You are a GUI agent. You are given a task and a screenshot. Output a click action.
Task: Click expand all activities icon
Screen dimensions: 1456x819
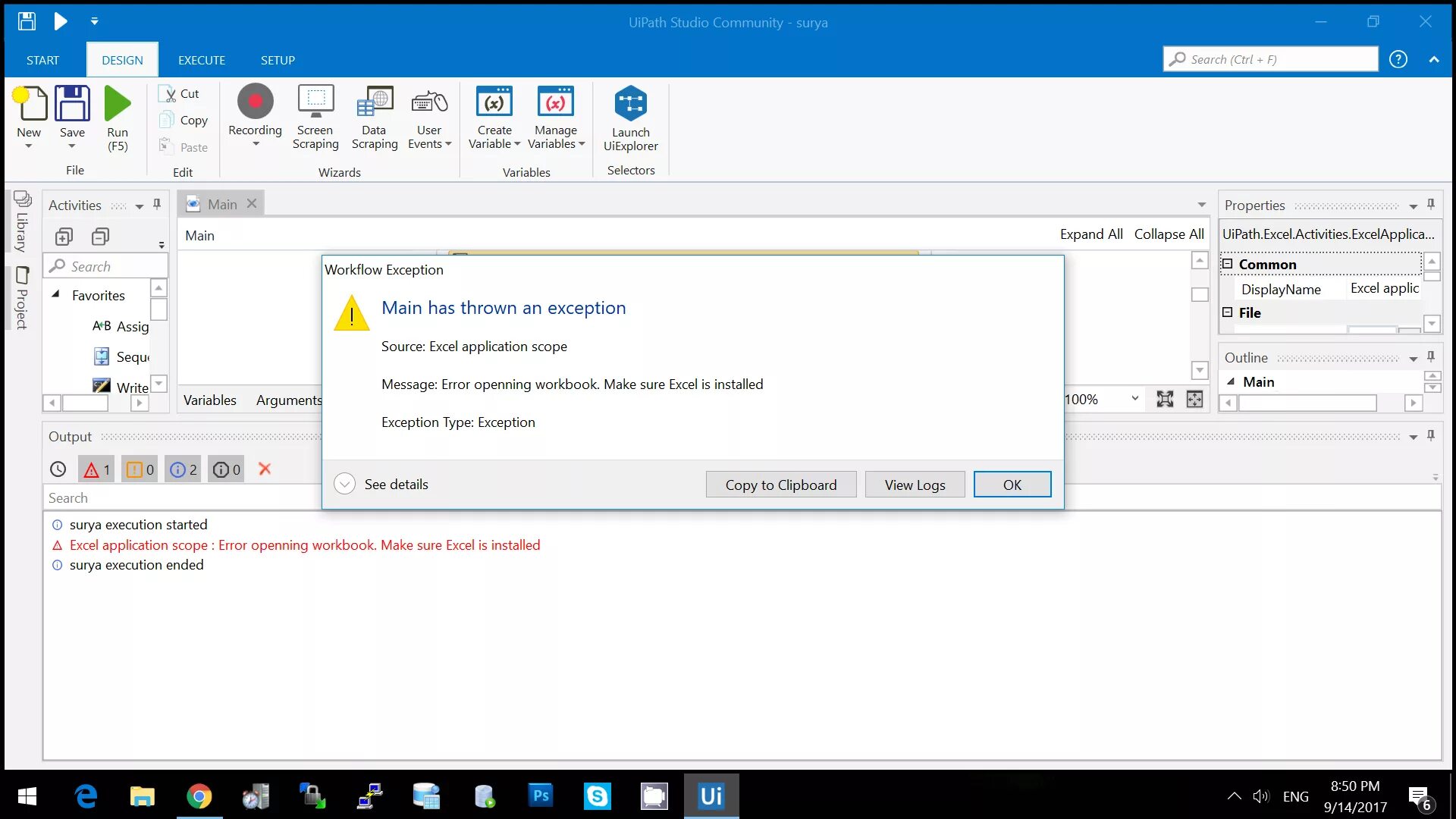[64, 237]
